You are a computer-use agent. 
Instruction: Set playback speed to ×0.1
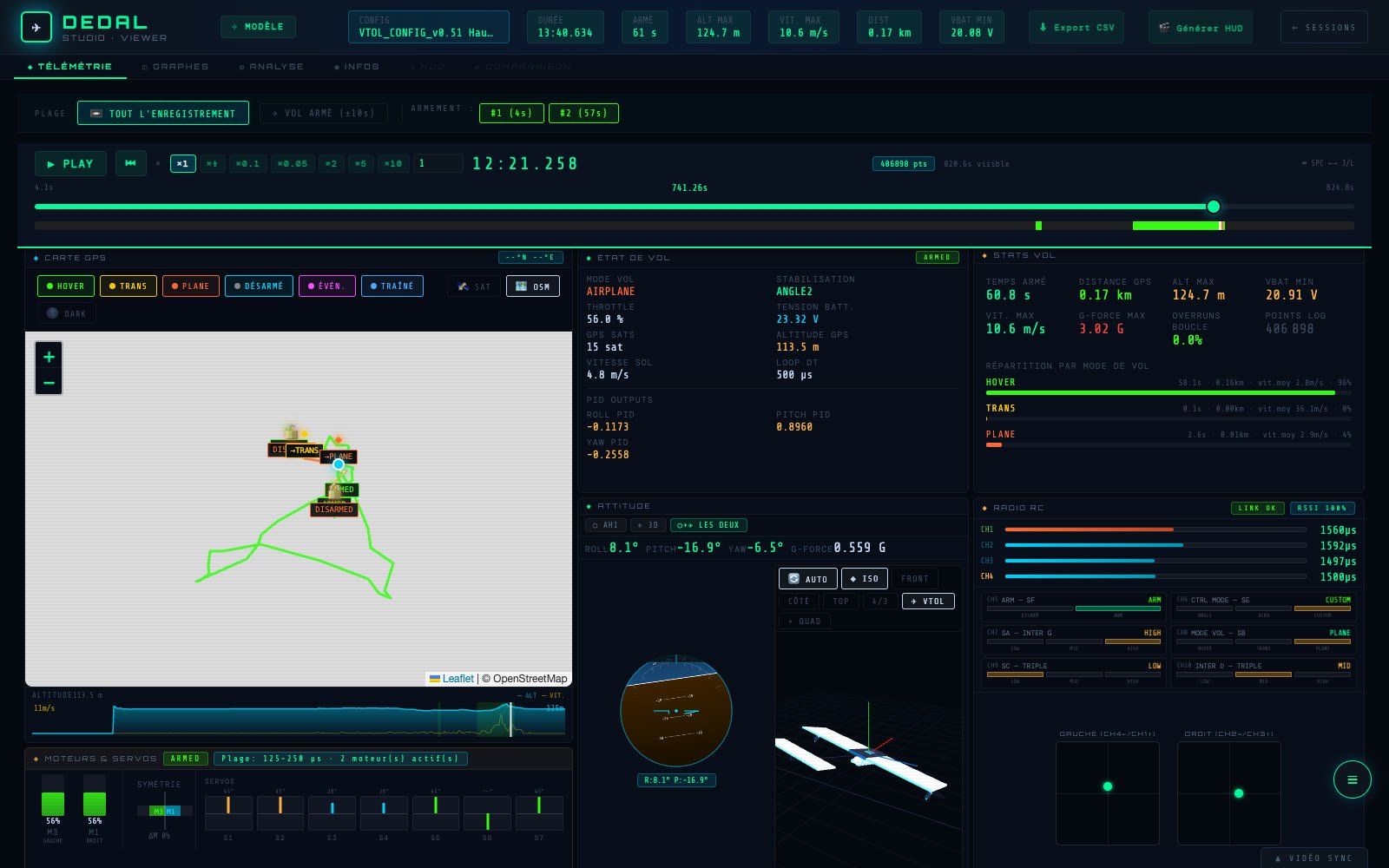(248, 163)
